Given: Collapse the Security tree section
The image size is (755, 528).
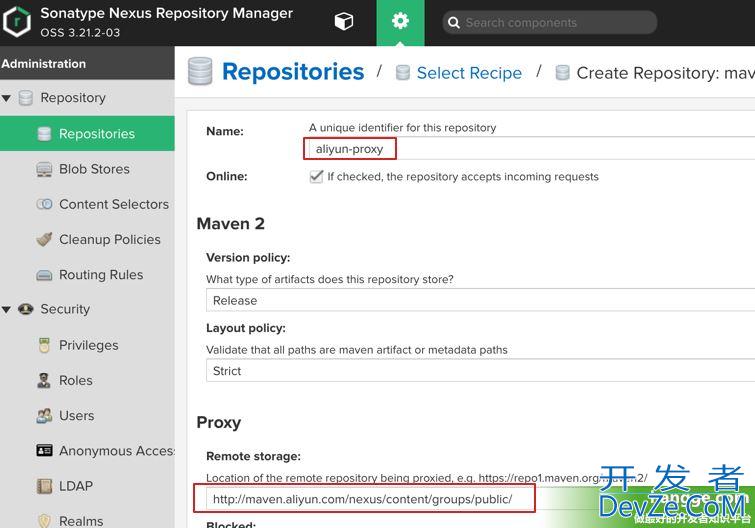Looking at the screenshot, I should [x=6, y=309].
